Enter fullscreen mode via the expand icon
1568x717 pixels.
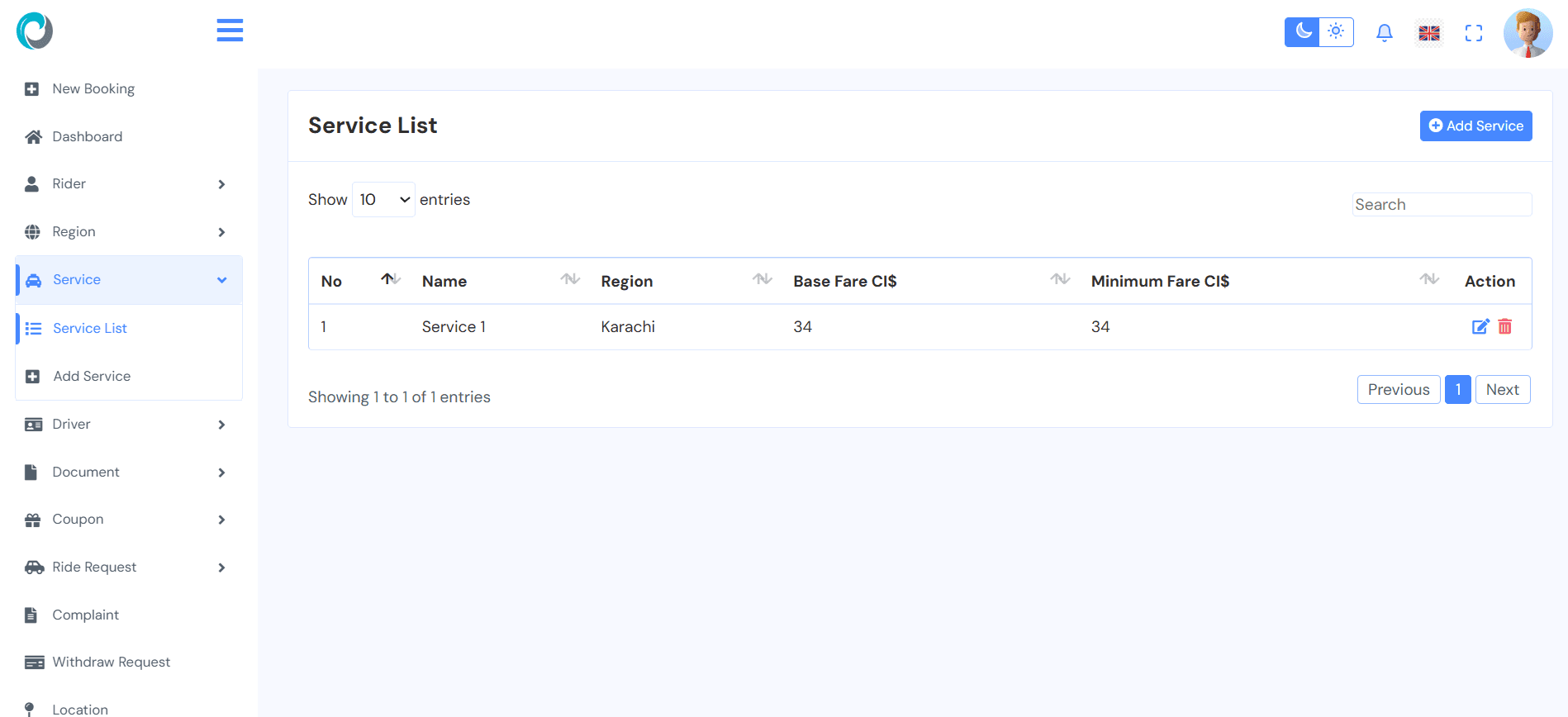click(1473, 33)
